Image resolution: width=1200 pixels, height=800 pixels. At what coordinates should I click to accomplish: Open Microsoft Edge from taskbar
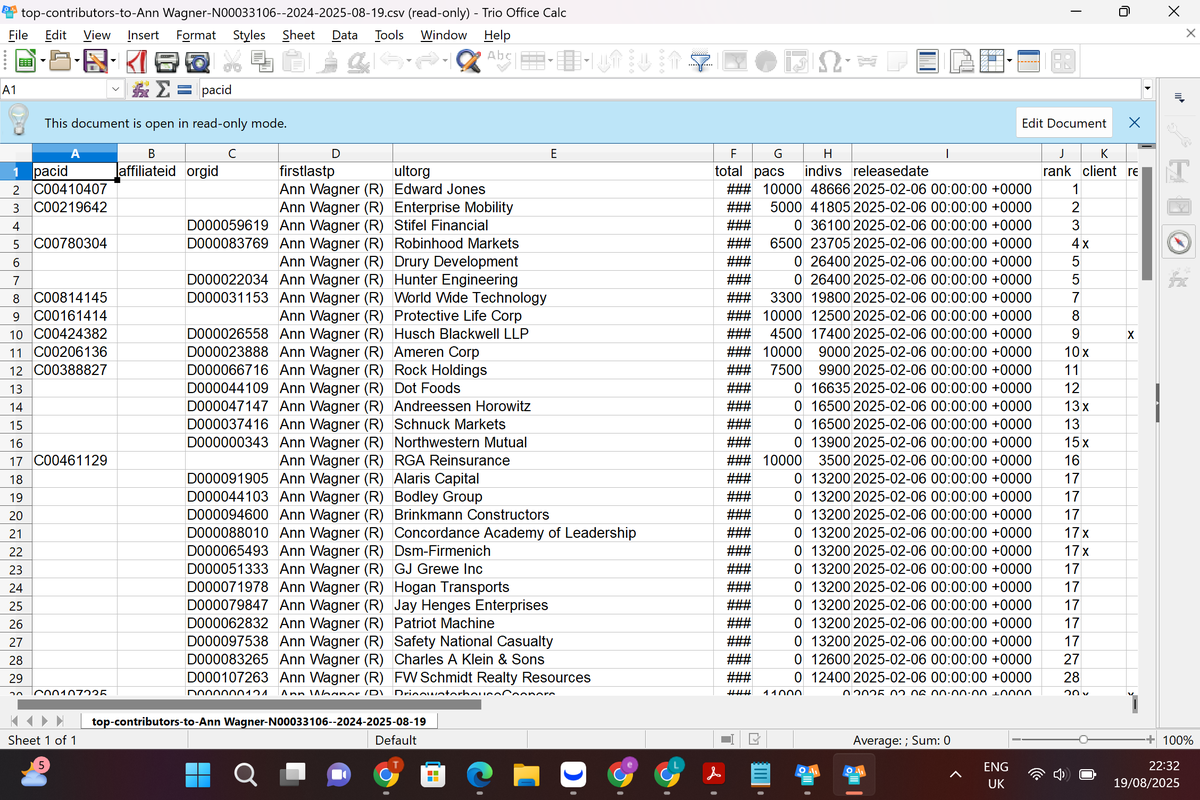479,774
